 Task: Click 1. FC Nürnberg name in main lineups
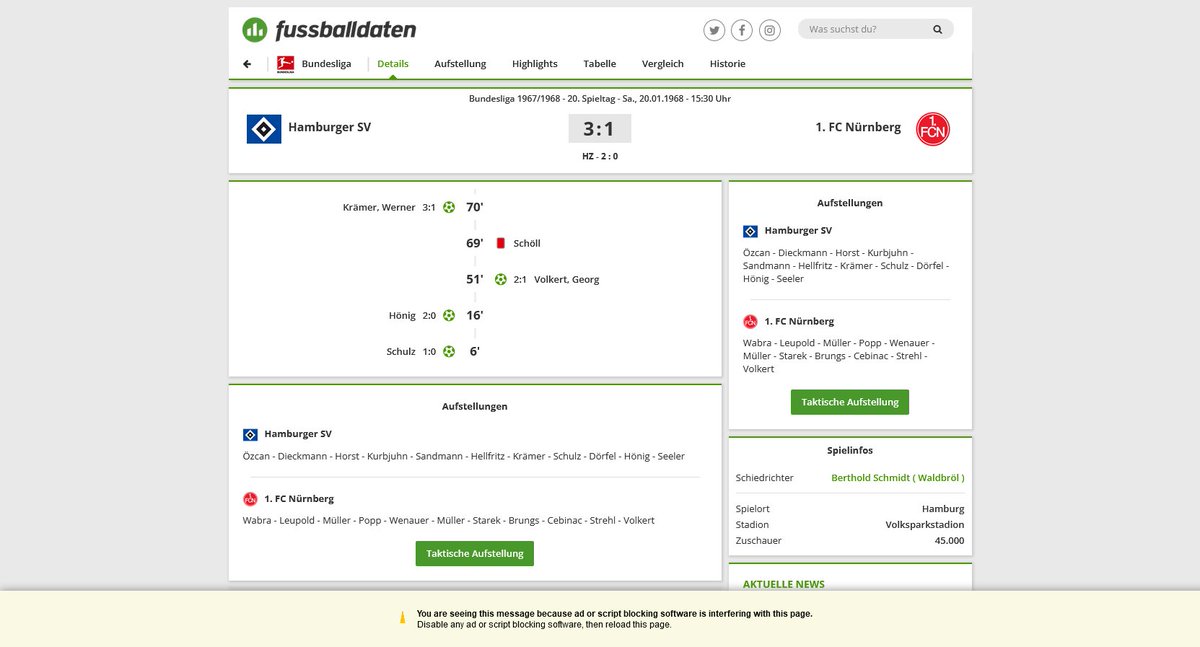coord(299,498)
